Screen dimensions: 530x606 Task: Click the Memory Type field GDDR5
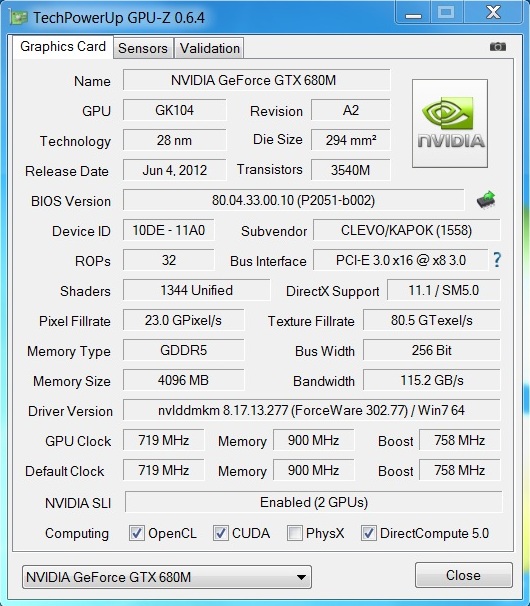point(183,350)
